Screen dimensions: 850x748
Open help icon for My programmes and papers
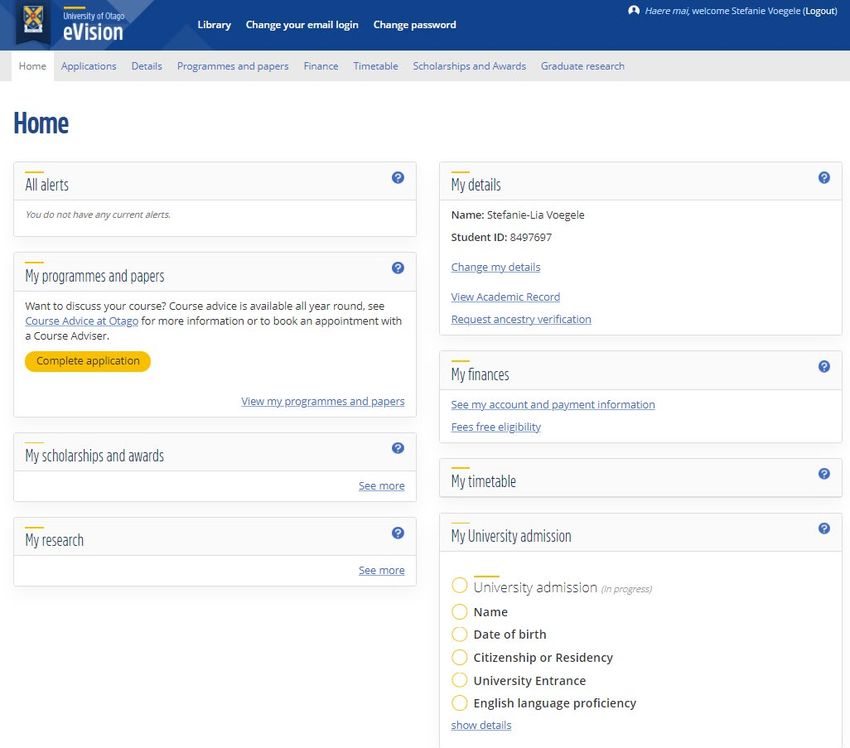(x=398, y=268)
